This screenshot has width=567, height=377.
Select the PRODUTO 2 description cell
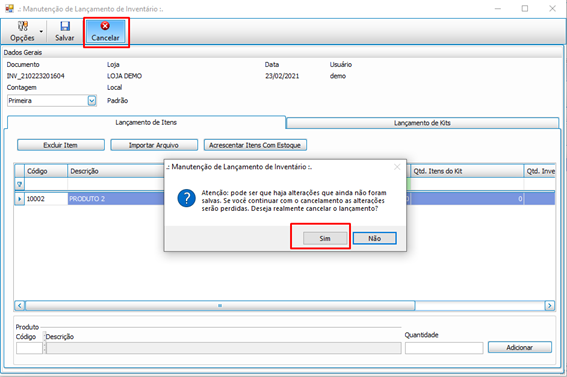(116, 199)
